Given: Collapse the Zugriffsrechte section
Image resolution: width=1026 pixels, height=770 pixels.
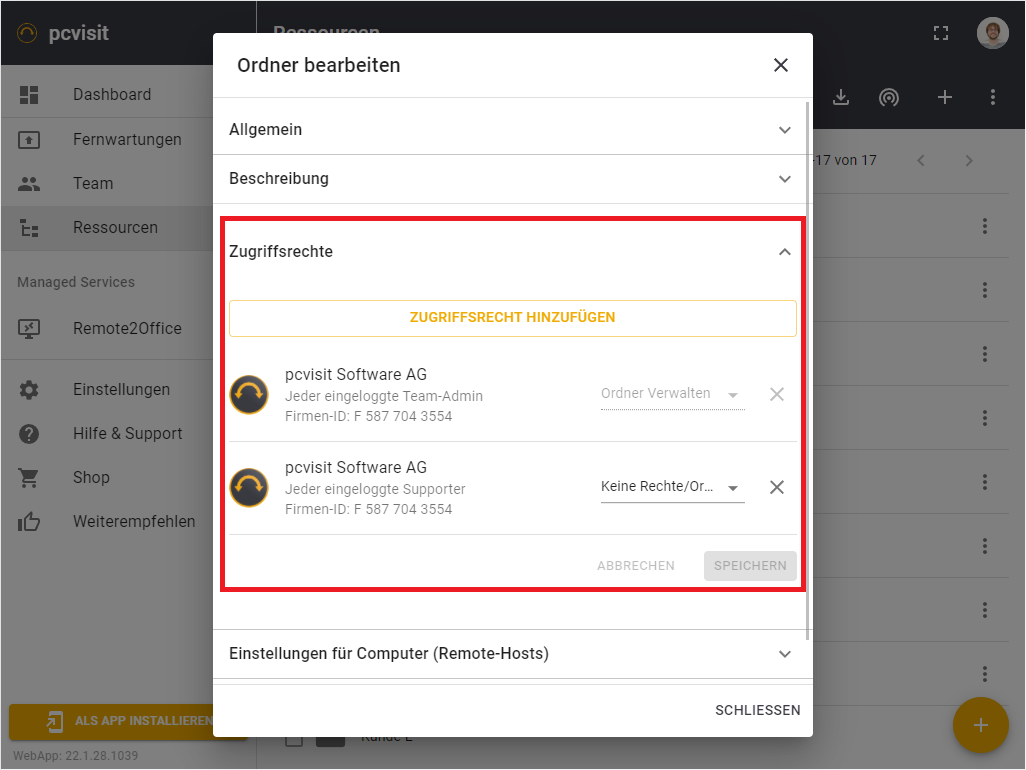Looking at the screenshot, I should 784,252.
